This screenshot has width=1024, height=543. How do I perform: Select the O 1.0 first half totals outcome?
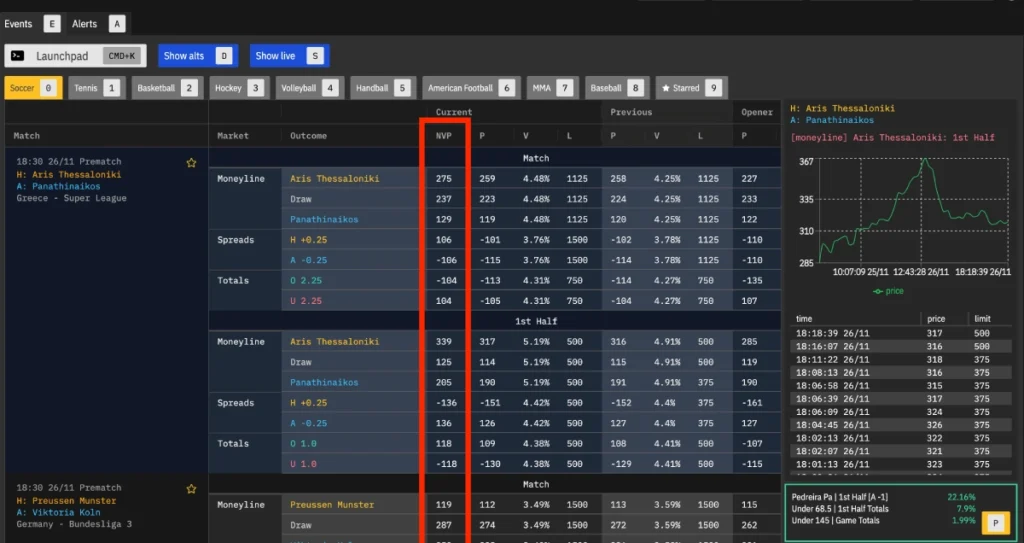[x=303, y=444]
